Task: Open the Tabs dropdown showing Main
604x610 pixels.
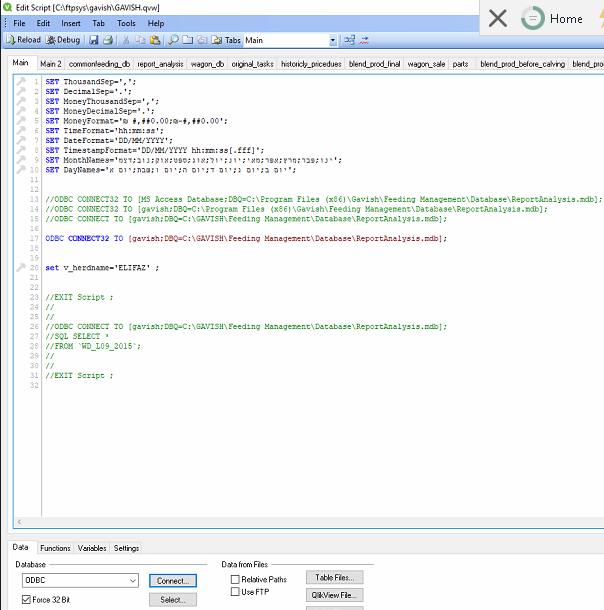Action: [333, 41]
